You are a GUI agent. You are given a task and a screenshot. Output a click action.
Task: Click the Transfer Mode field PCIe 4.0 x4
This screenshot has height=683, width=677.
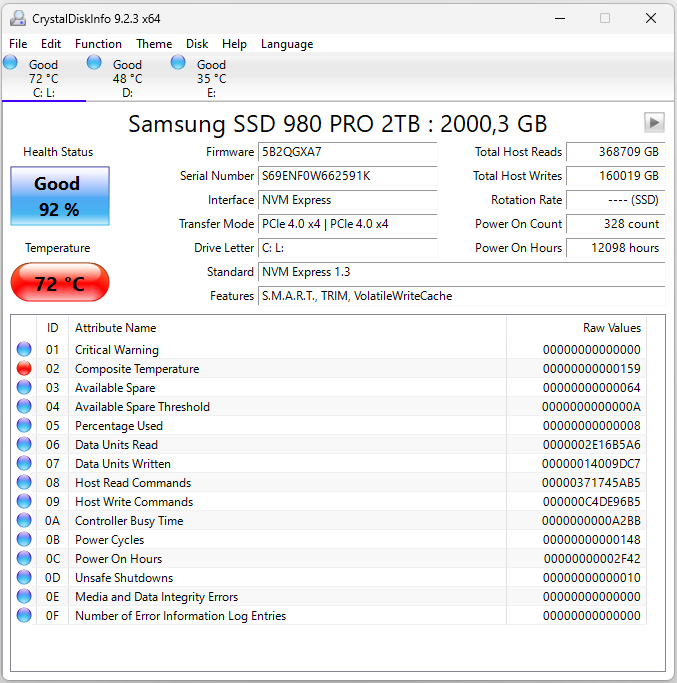(348, 224)
